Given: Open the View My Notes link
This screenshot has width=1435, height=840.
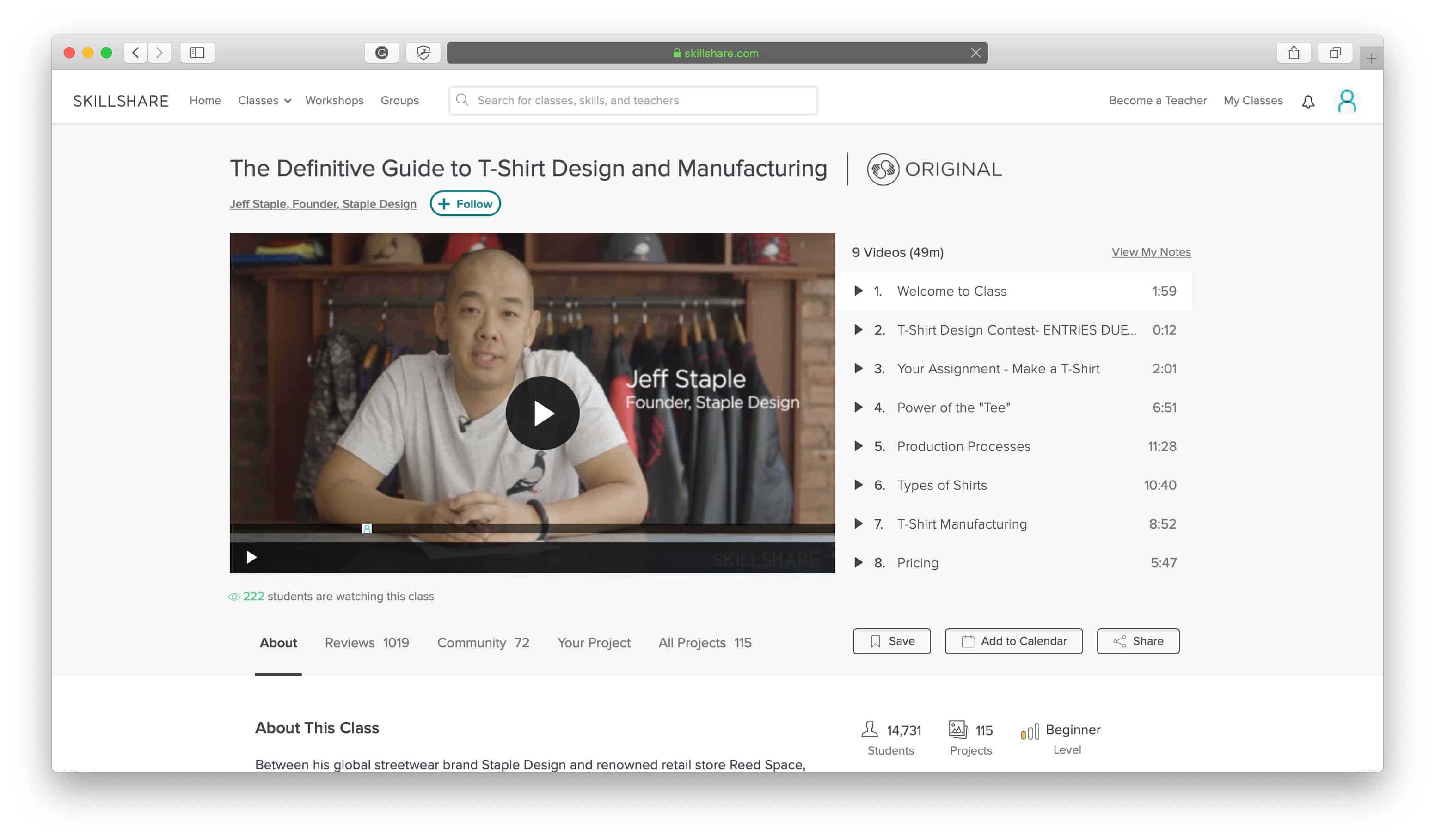Looking at the screenshot, I should [x=1151, y=252].
